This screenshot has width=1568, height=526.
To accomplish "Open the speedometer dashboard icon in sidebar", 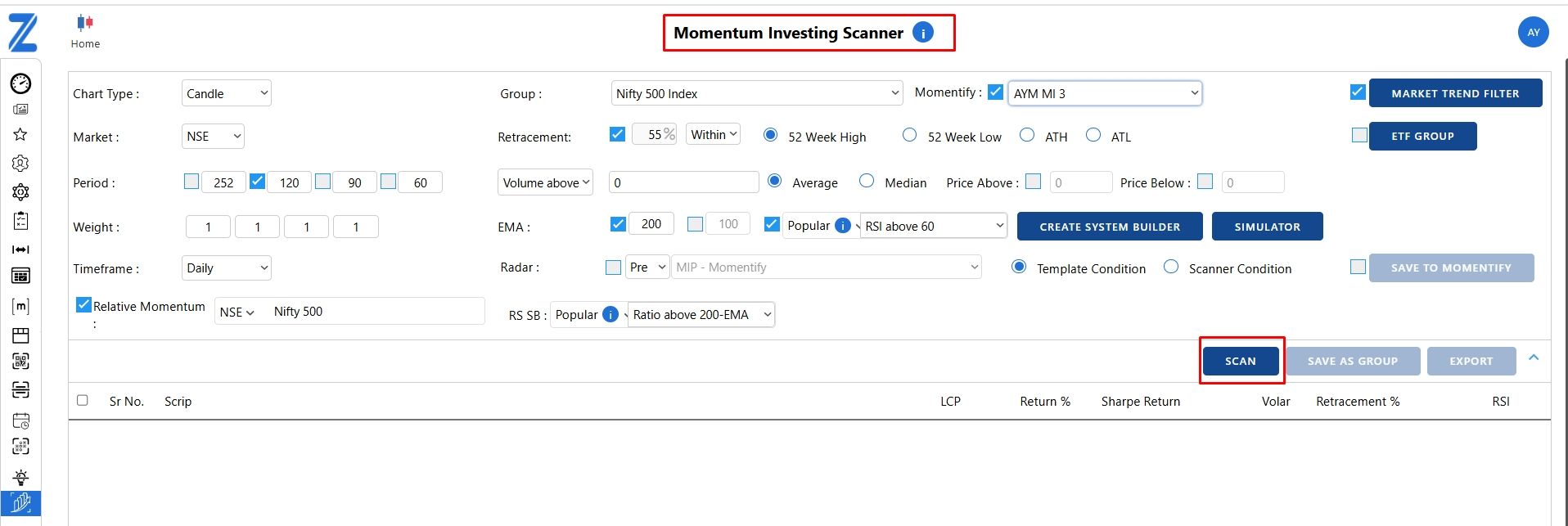I will (20, 83).
